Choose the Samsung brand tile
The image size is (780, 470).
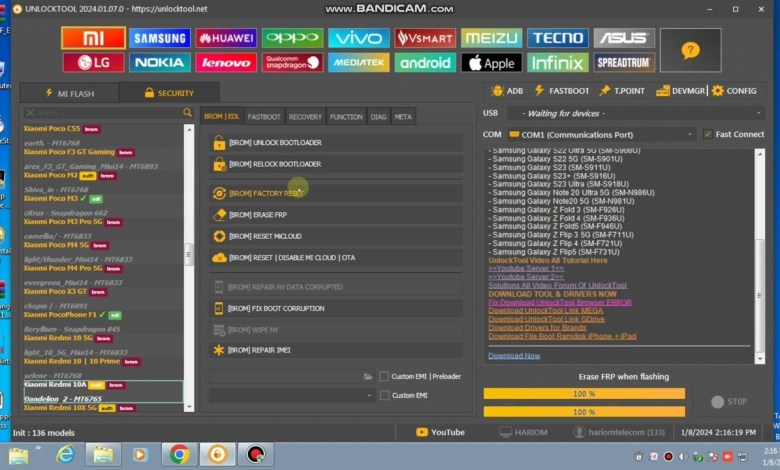coord(159,38)
